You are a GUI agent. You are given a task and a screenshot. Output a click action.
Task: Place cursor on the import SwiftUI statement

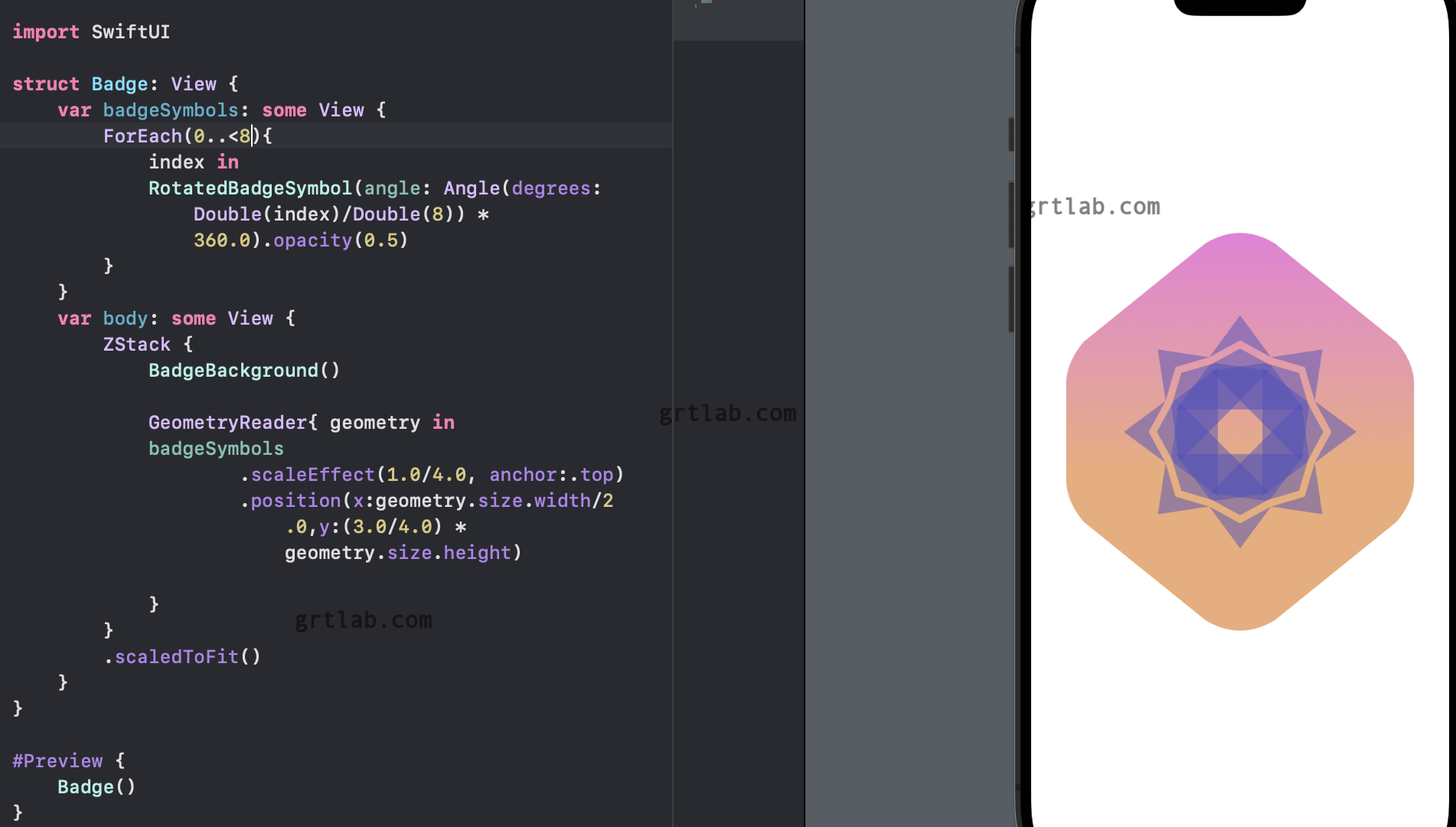coord(90,31)
